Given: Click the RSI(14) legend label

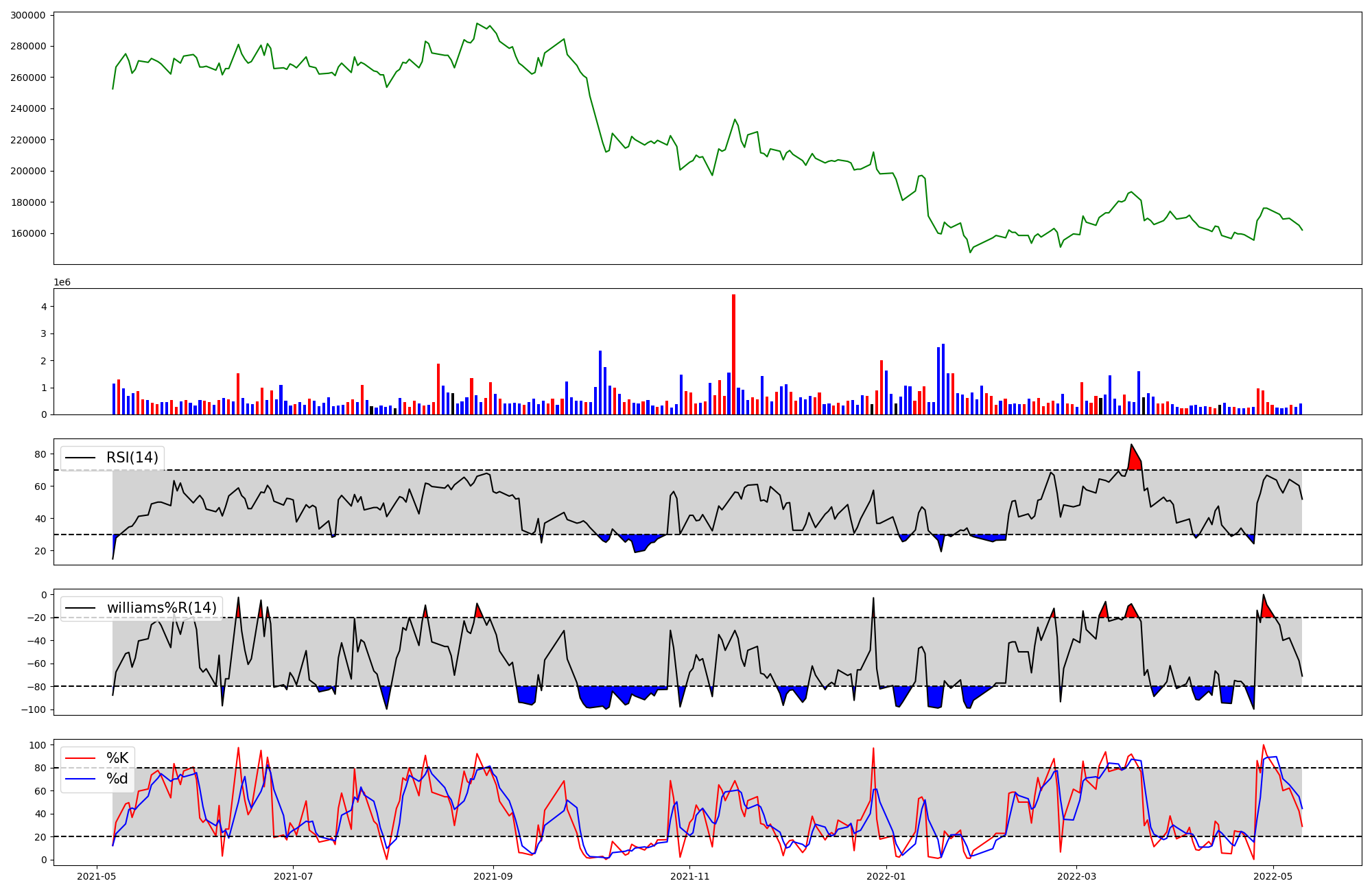Looking at the screenshot, I should [x=132, y=458].
